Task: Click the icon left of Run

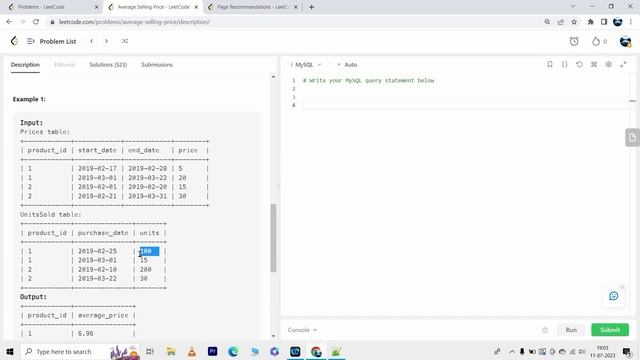Action: click(x=545, y=330)
